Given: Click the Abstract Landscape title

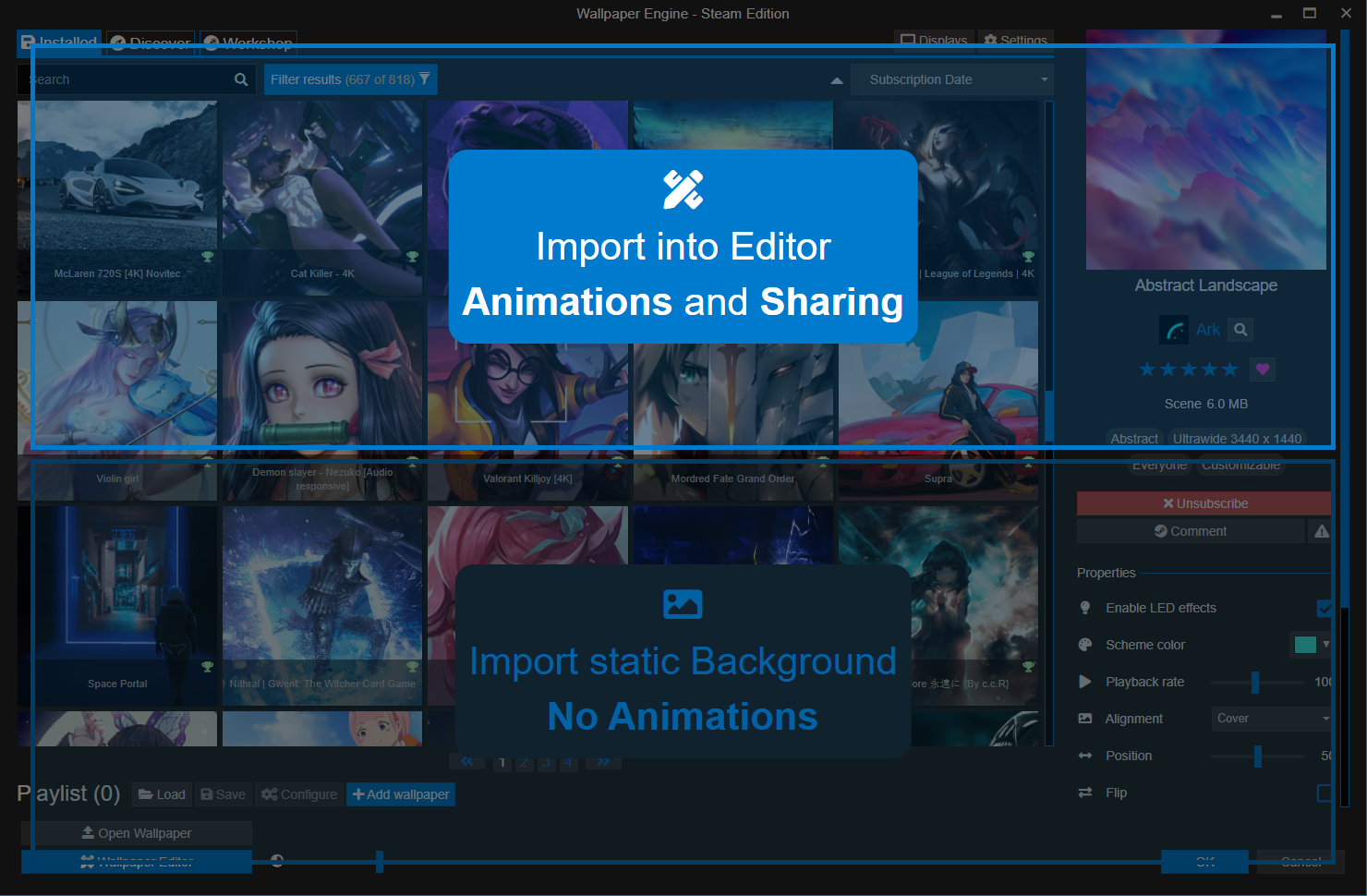Looking at the screenshot, I should point(1206,285).
